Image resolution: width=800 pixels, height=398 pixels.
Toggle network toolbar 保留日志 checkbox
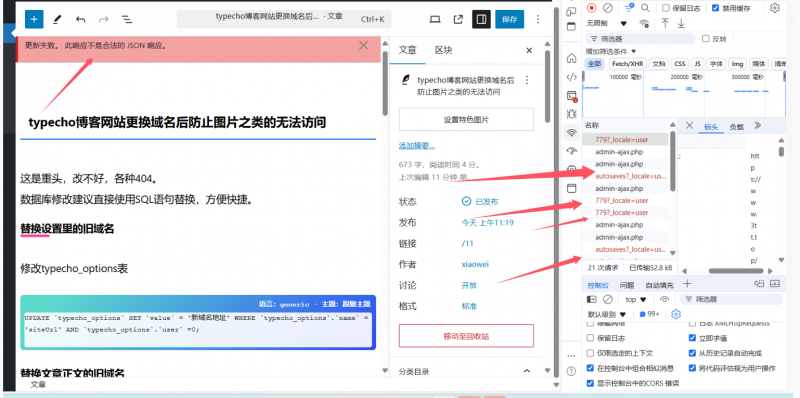point(665,8)
